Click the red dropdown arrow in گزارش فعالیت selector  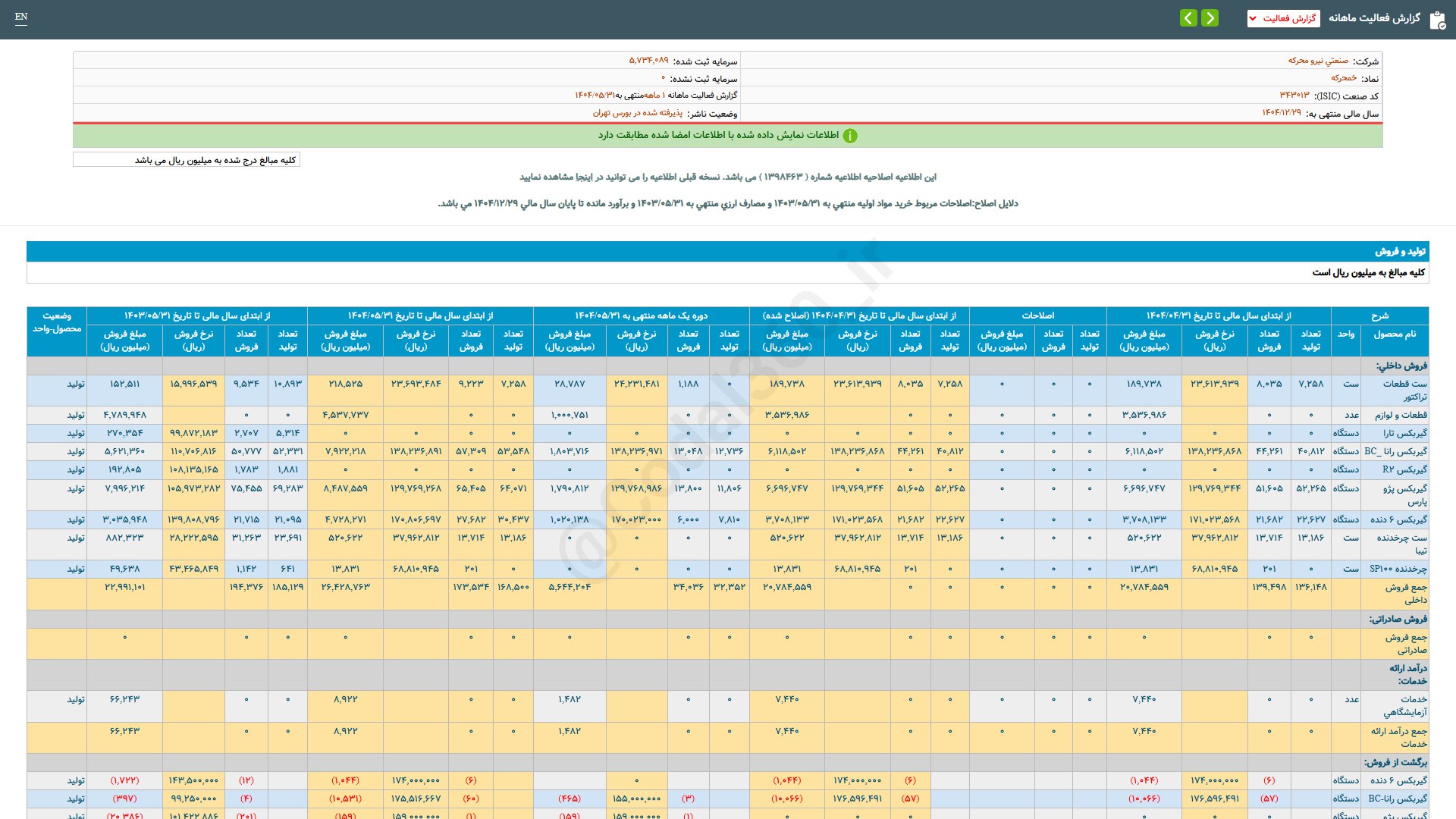[1253, 18]
